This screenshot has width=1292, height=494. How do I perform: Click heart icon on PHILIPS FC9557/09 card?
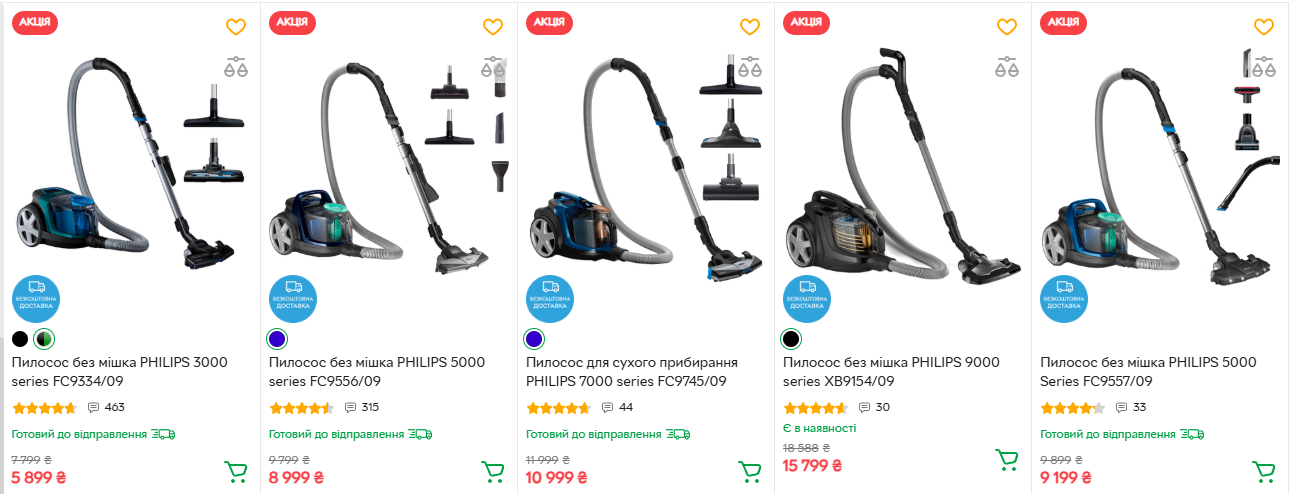click(x=1264, y=27)
